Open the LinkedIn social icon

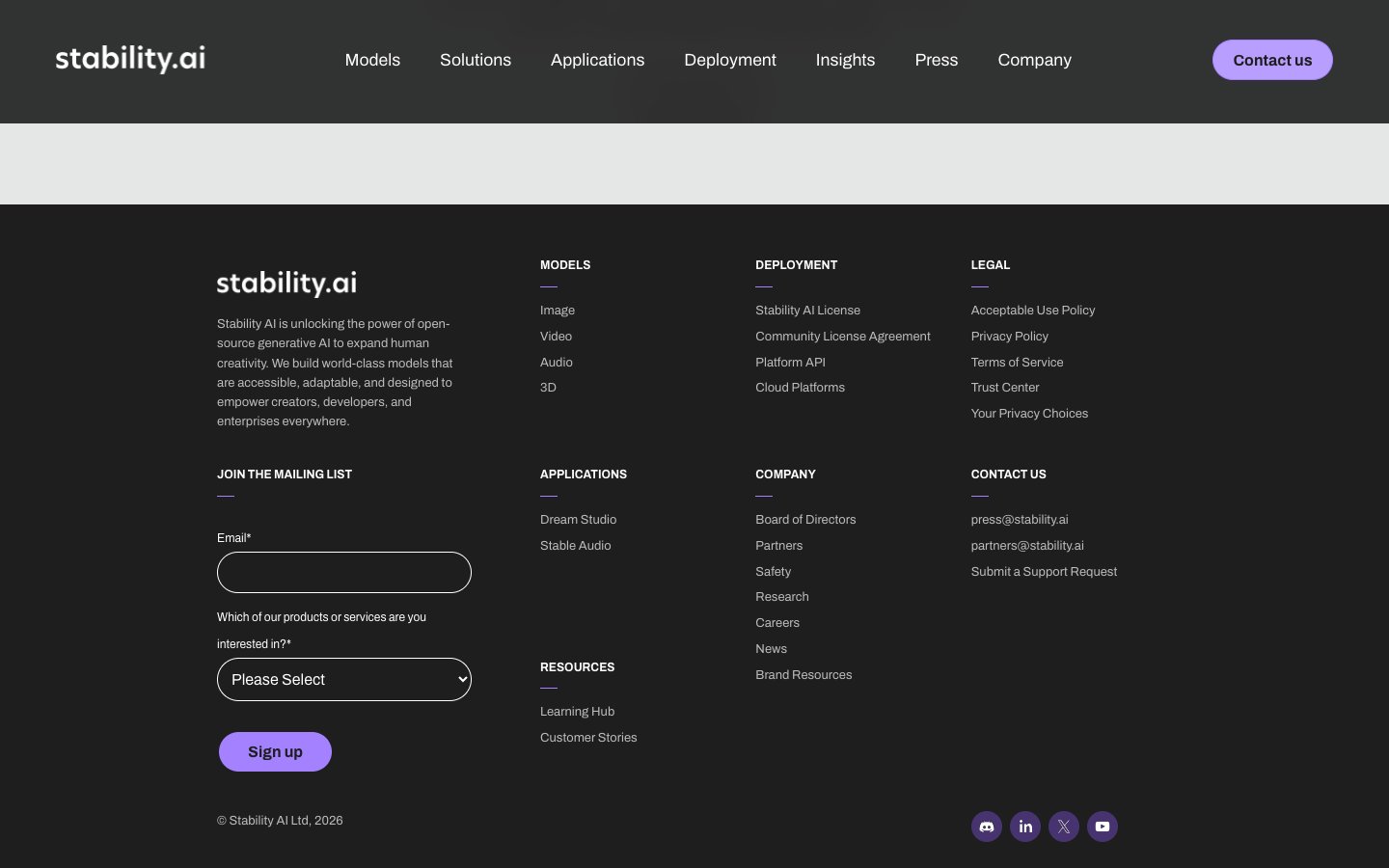pos(1024,827)
